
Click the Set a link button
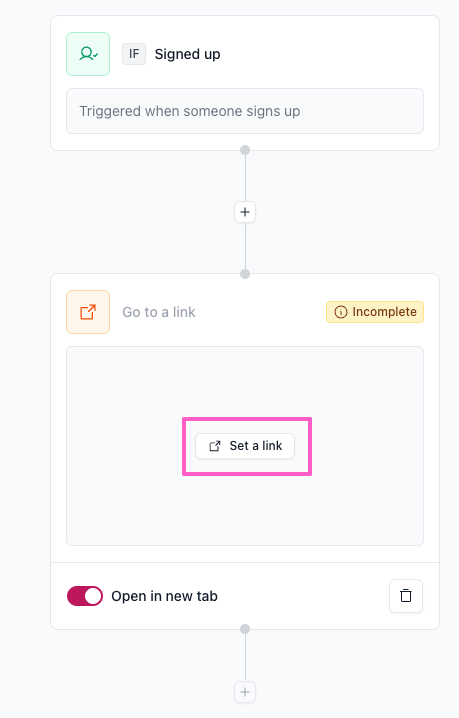(x=245, y=446)
